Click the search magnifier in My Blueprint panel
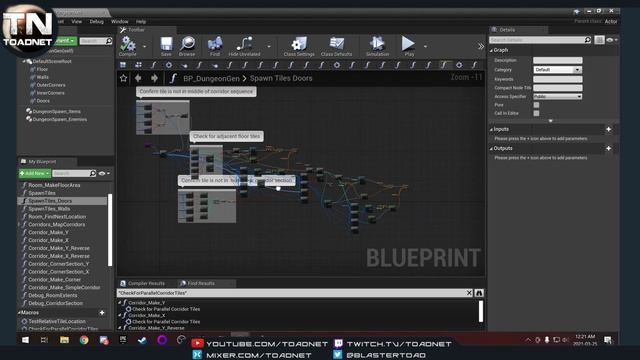The height and width of the screenshot is (360, 640). coord(93,173)
